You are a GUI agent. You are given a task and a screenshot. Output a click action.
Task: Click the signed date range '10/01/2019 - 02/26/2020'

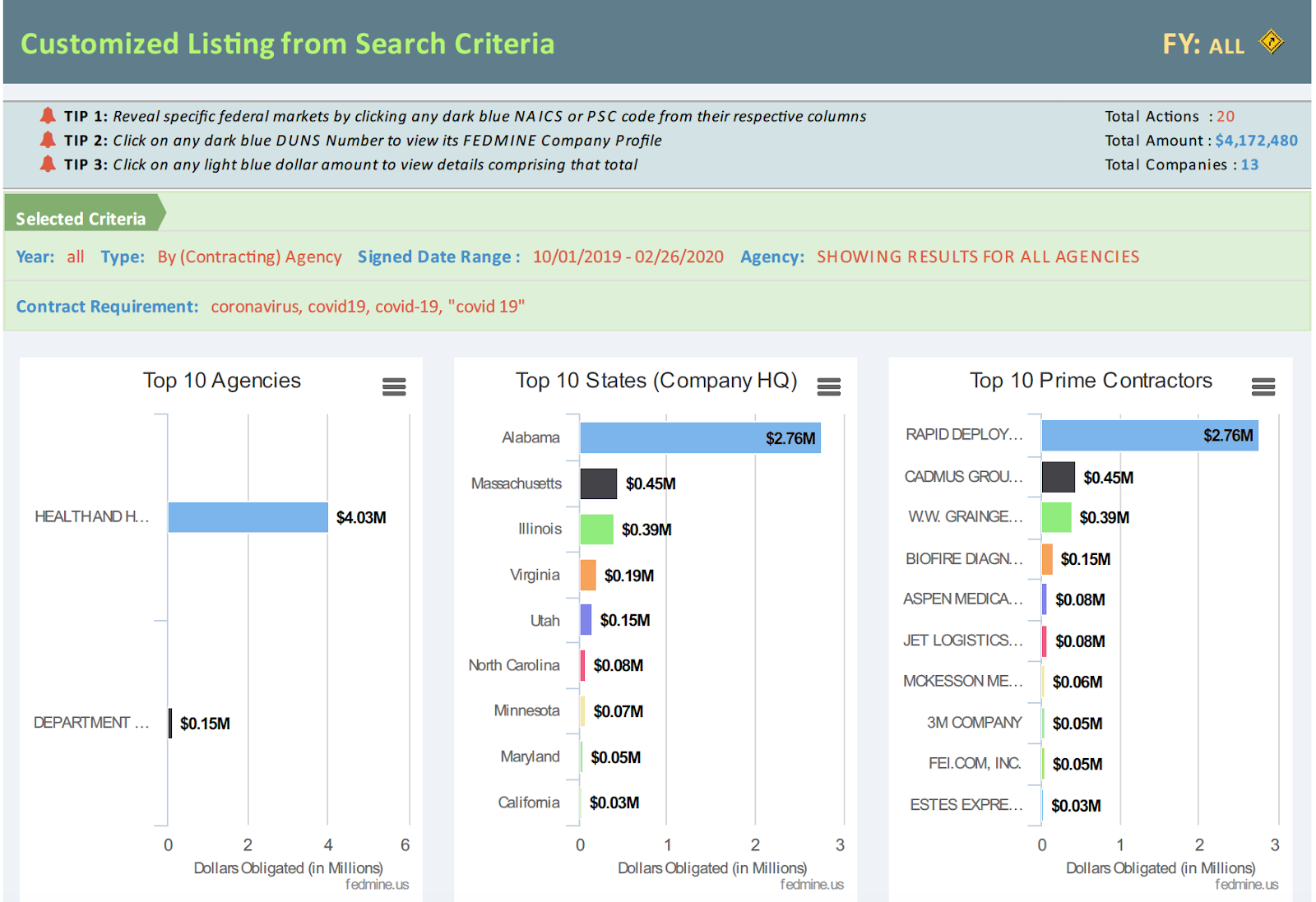tap(628, 257)
